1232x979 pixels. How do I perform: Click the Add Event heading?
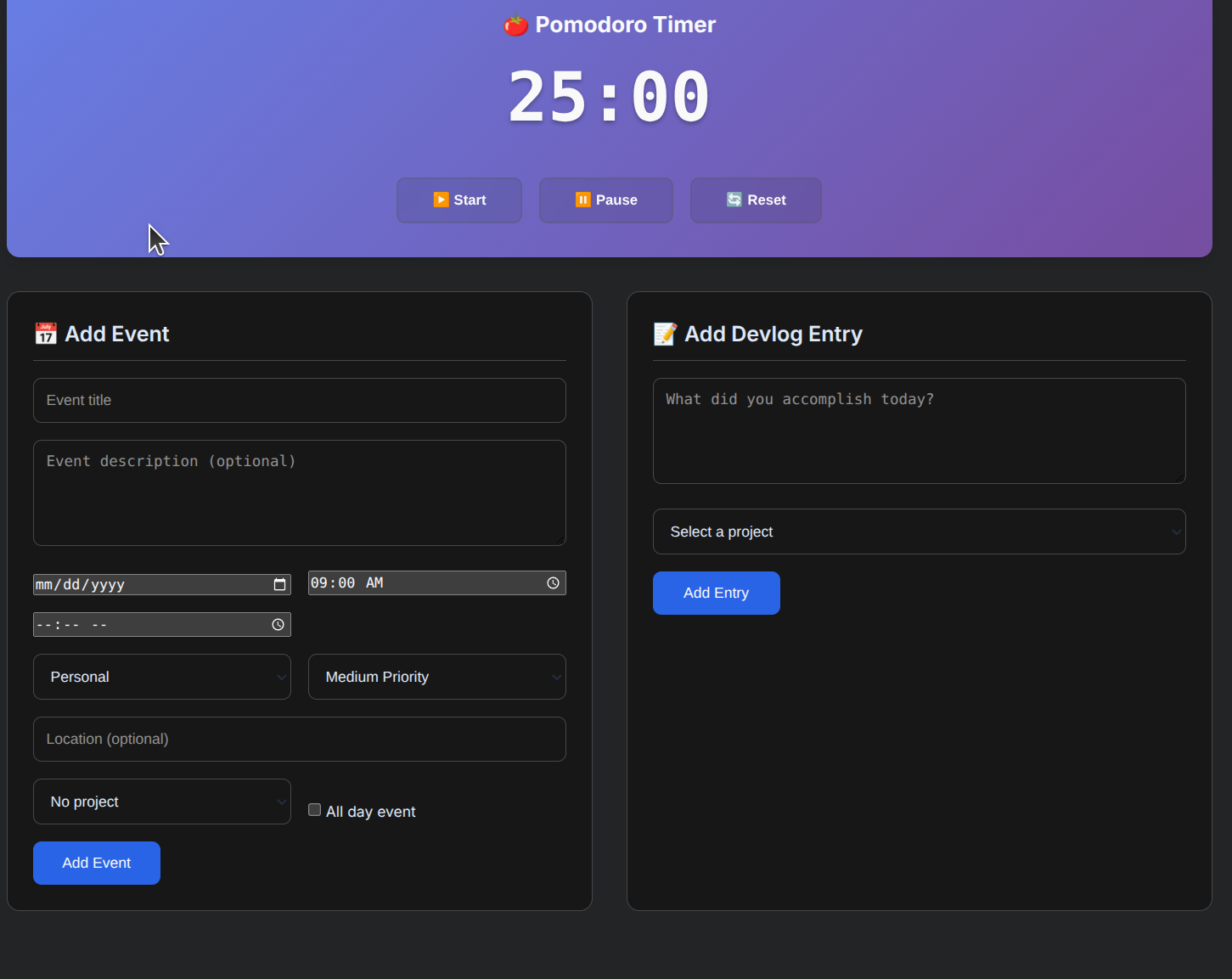[102, 334]
